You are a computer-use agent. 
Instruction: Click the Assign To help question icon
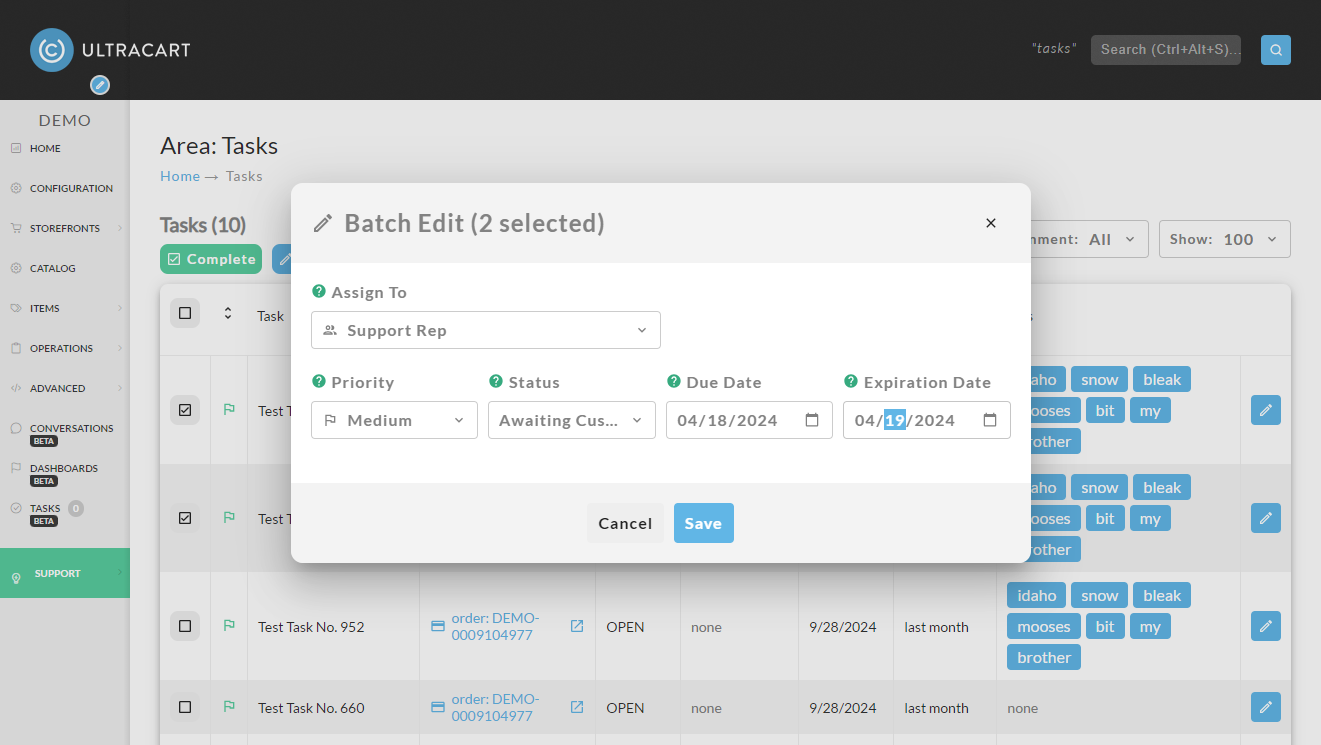tap(319, 292)
